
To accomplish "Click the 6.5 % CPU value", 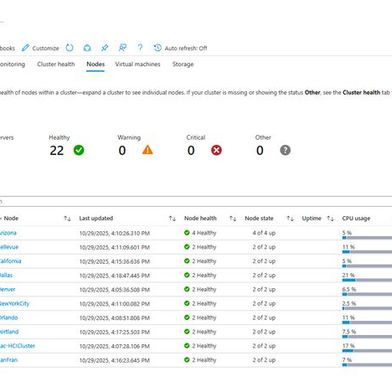I will point(349,289).
